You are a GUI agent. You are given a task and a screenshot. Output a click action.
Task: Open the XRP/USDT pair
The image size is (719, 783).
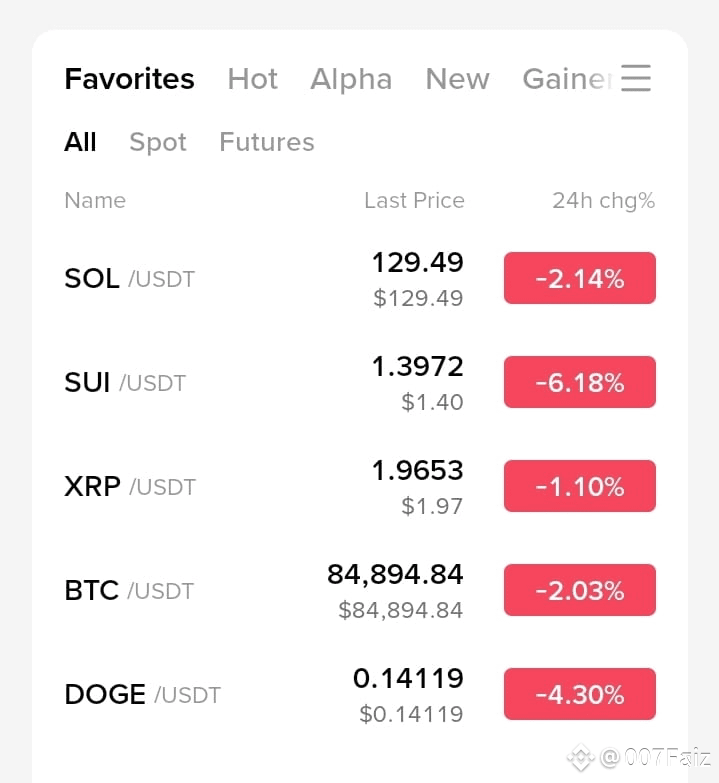pos(360,486)
